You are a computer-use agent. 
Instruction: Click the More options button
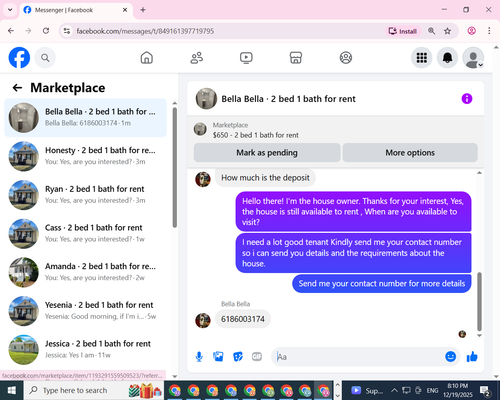click(x=410, y=153)
